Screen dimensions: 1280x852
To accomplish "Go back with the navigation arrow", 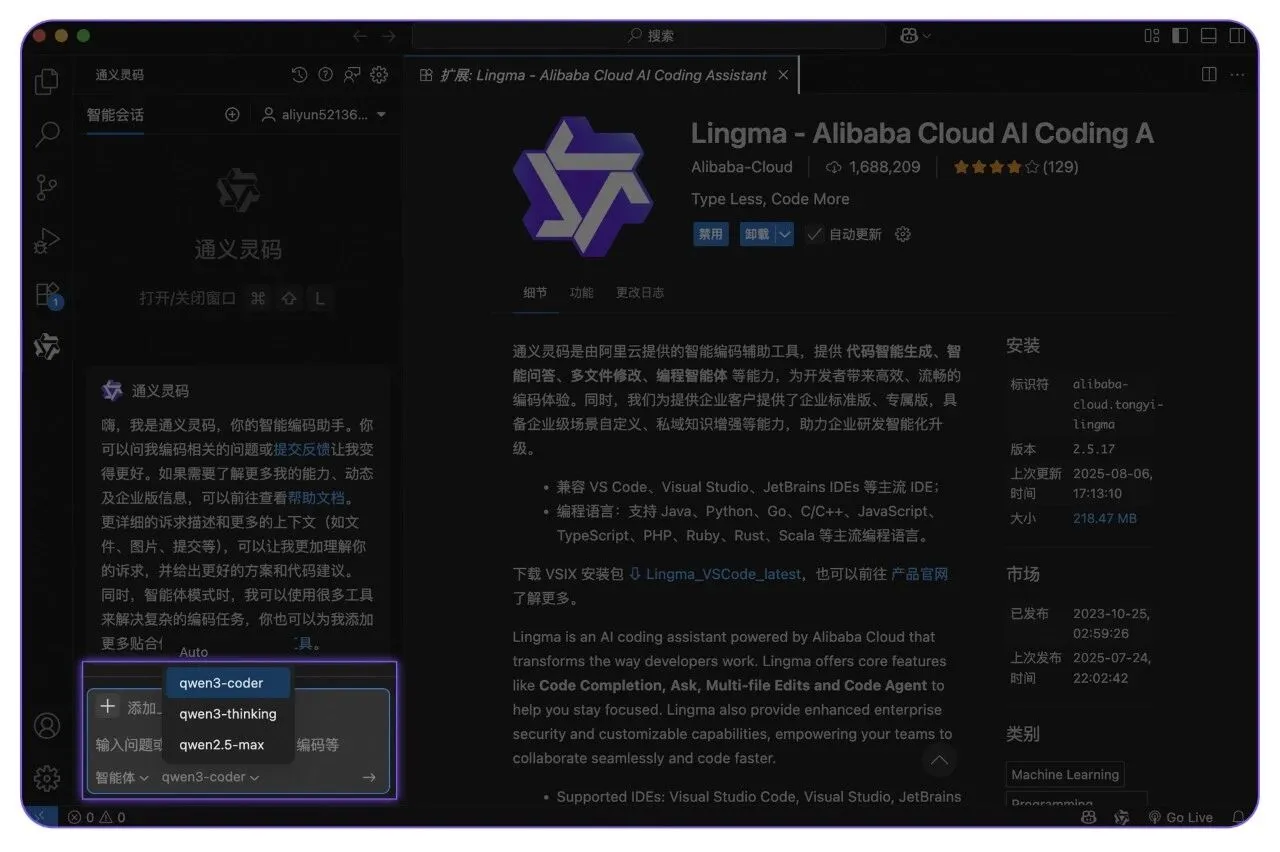I will coord(360,36).
